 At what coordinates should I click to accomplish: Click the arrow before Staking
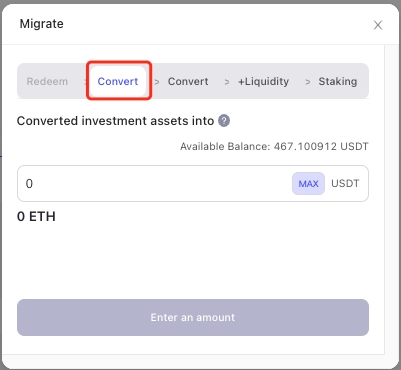308,82
